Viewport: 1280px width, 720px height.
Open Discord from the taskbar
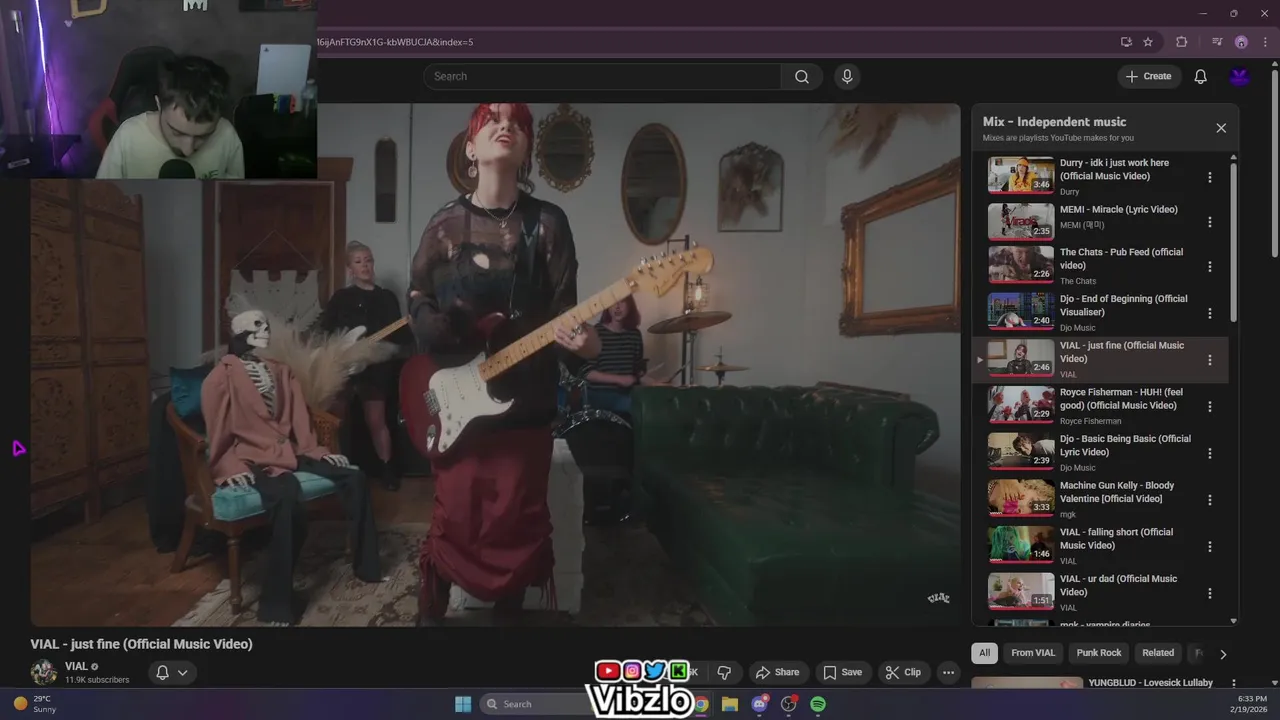[760, 704]
